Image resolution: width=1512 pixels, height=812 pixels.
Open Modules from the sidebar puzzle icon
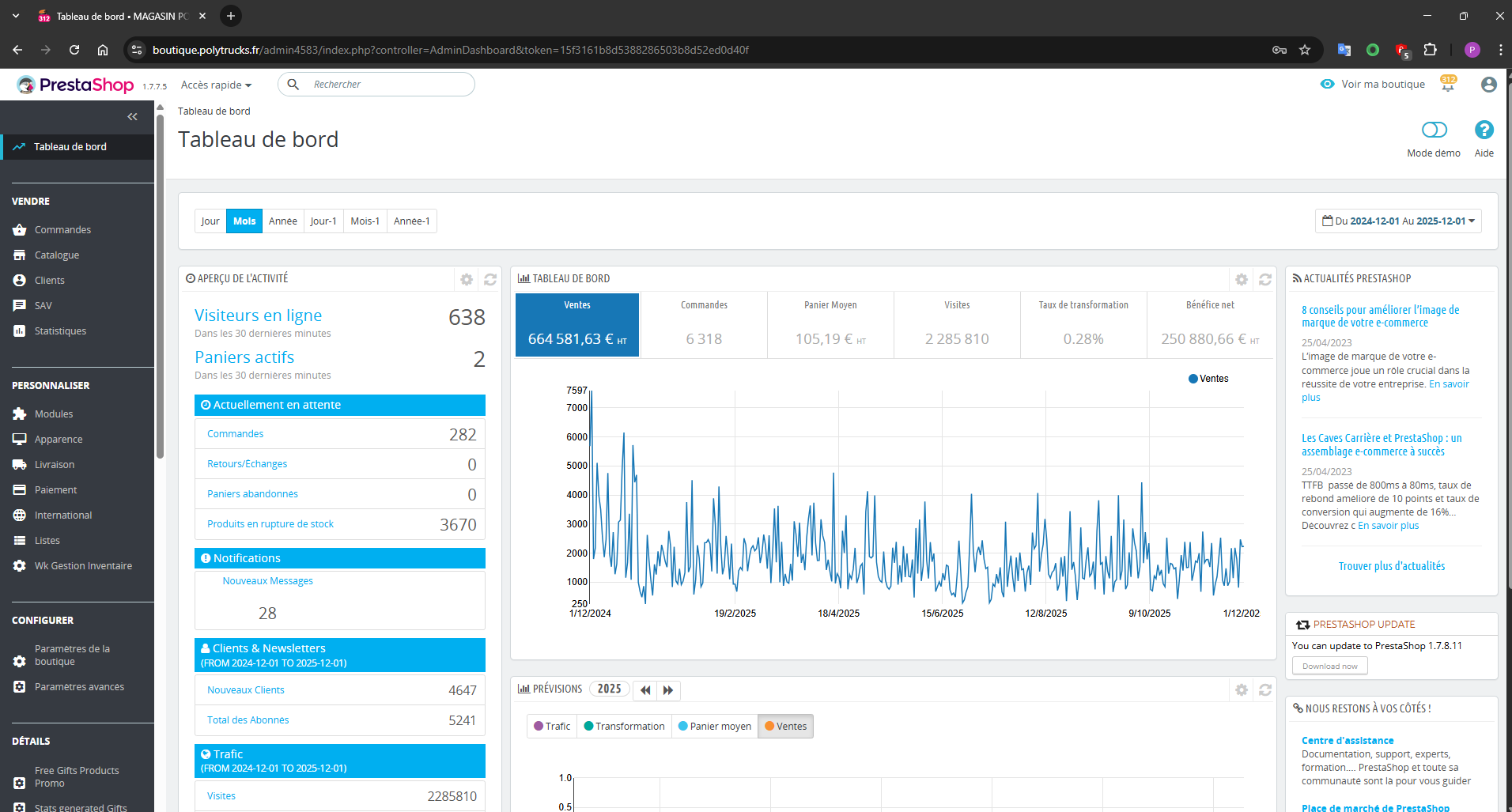(x=20, y=414)
